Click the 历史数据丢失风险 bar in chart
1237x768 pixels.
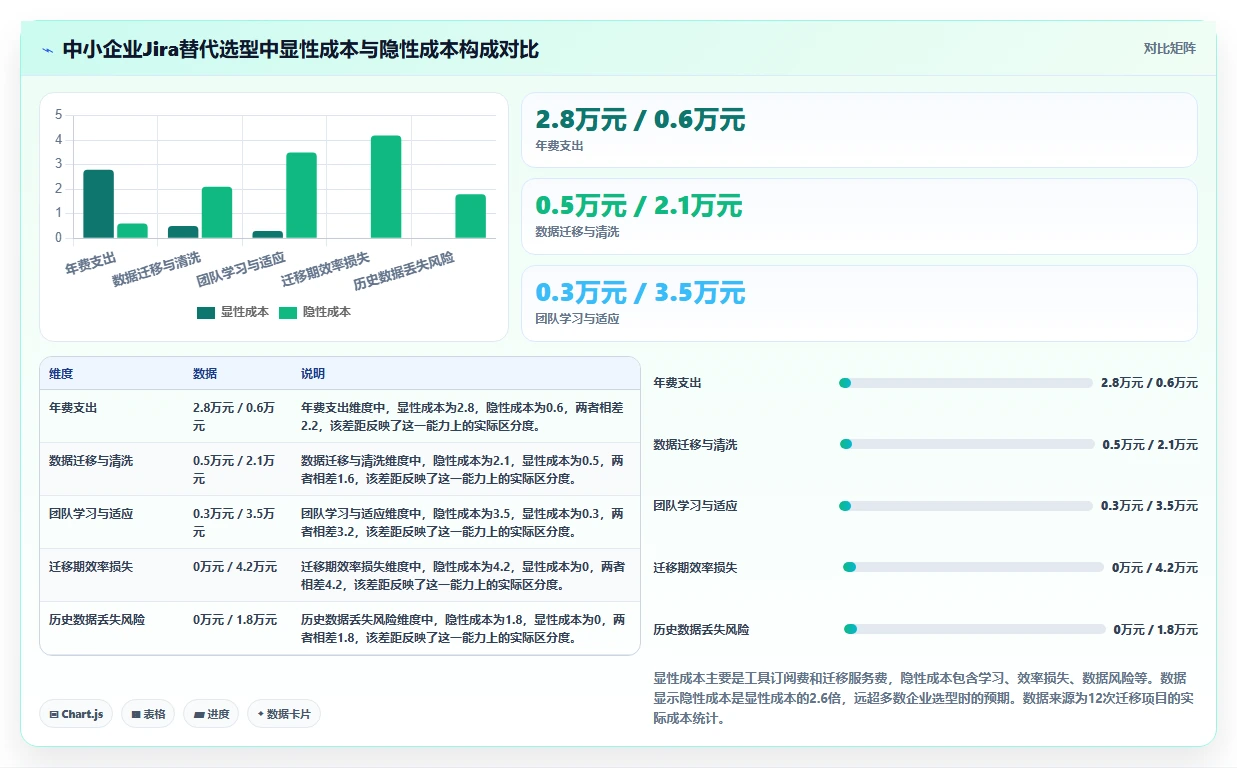point(470,216)
